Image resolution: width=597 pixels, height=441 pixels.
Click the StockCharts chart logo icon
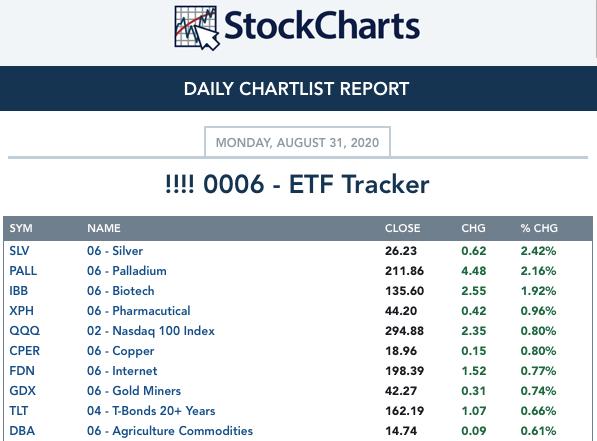(x=197, y=28)
